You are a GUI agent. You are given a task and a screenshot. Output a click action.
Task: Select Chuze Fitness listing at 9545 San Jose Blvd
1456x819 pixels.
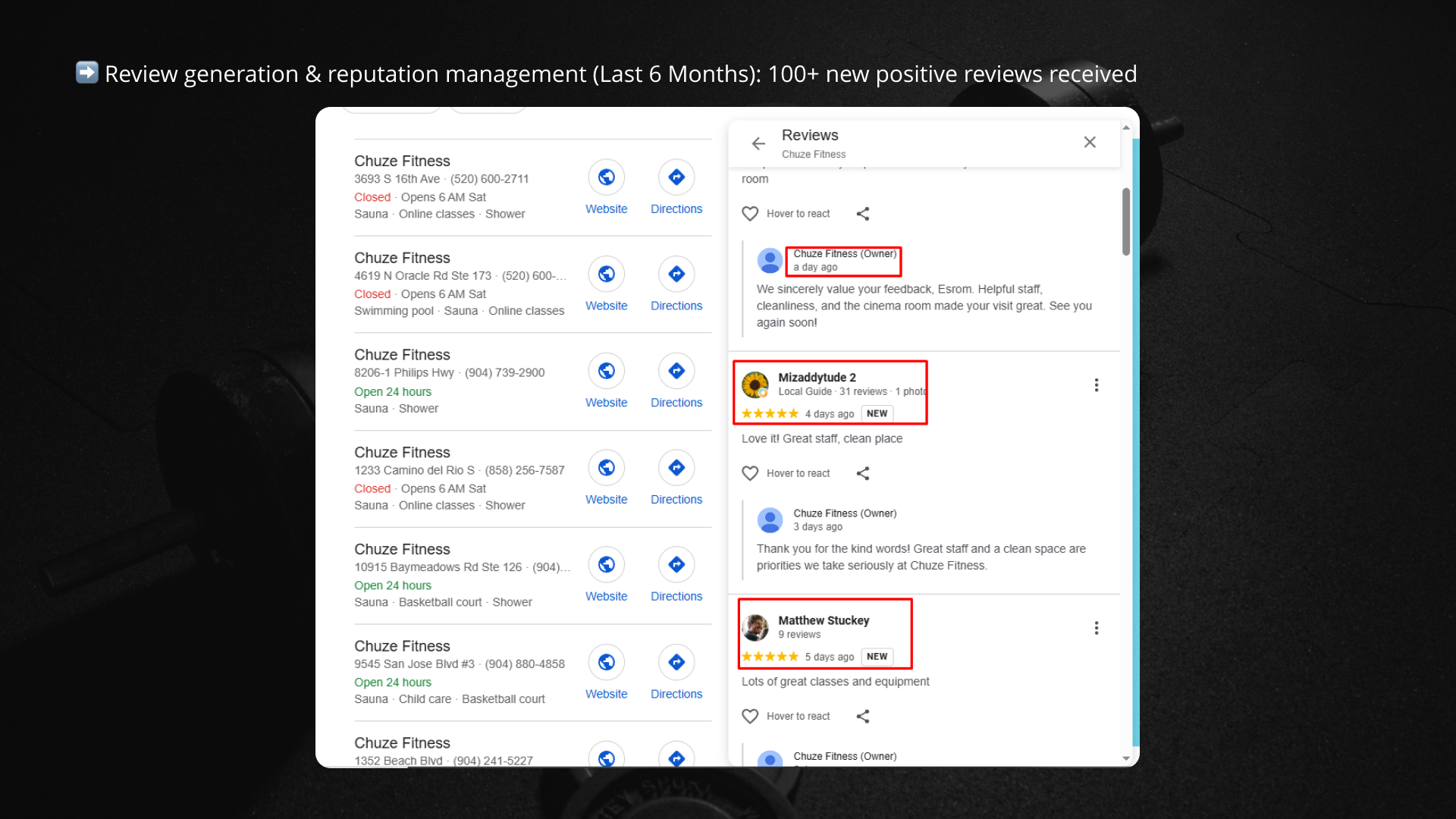pos(402,646)
